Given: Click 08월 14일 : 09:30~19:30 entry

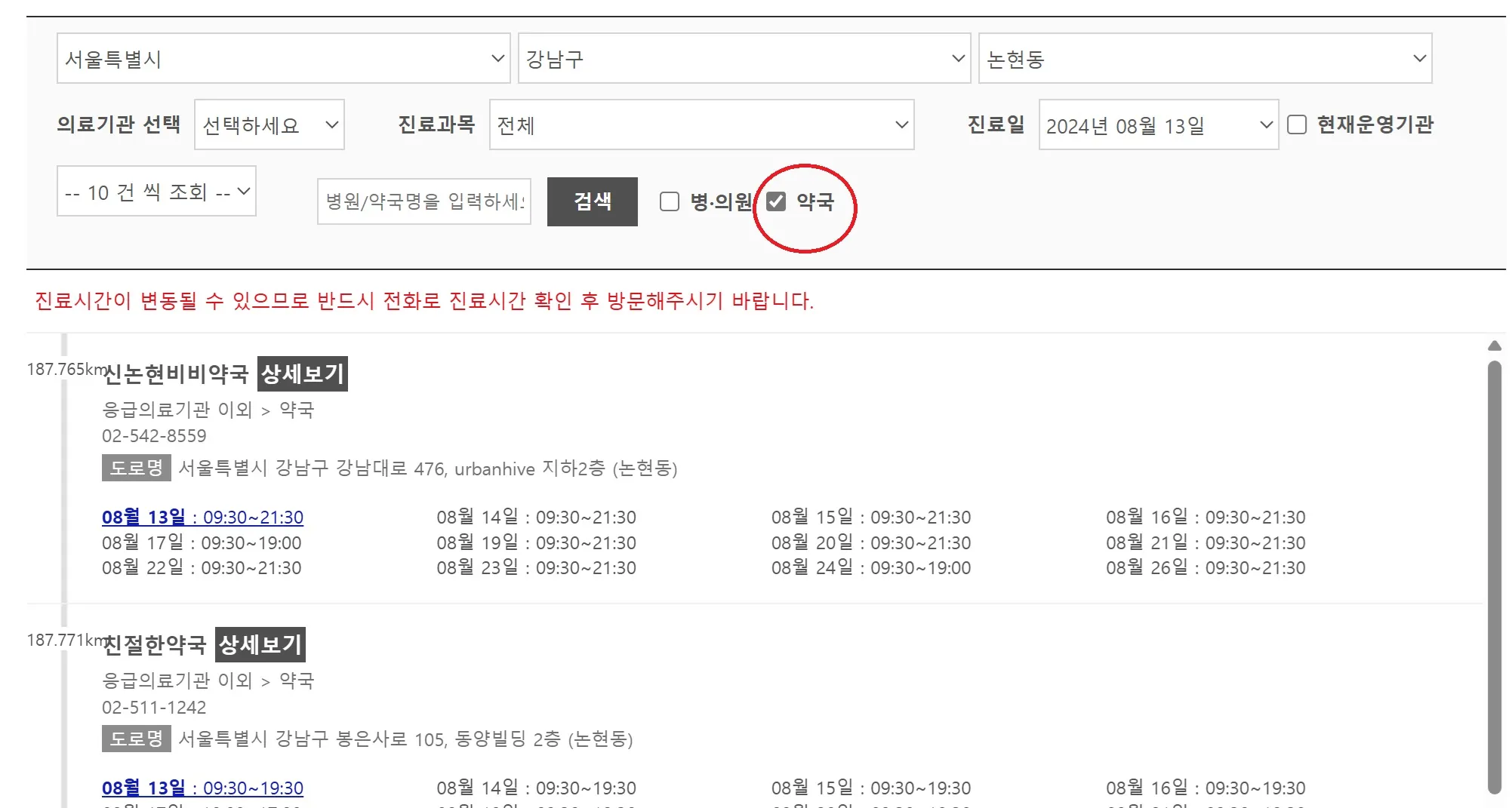Looking at the screenshot, I should tap(536, 788).
